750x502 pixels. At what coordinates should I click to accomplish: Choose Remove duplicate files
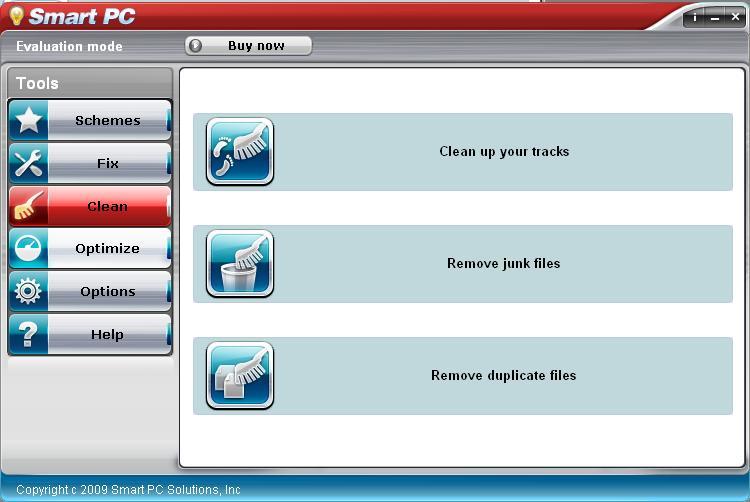coord(463,375)
